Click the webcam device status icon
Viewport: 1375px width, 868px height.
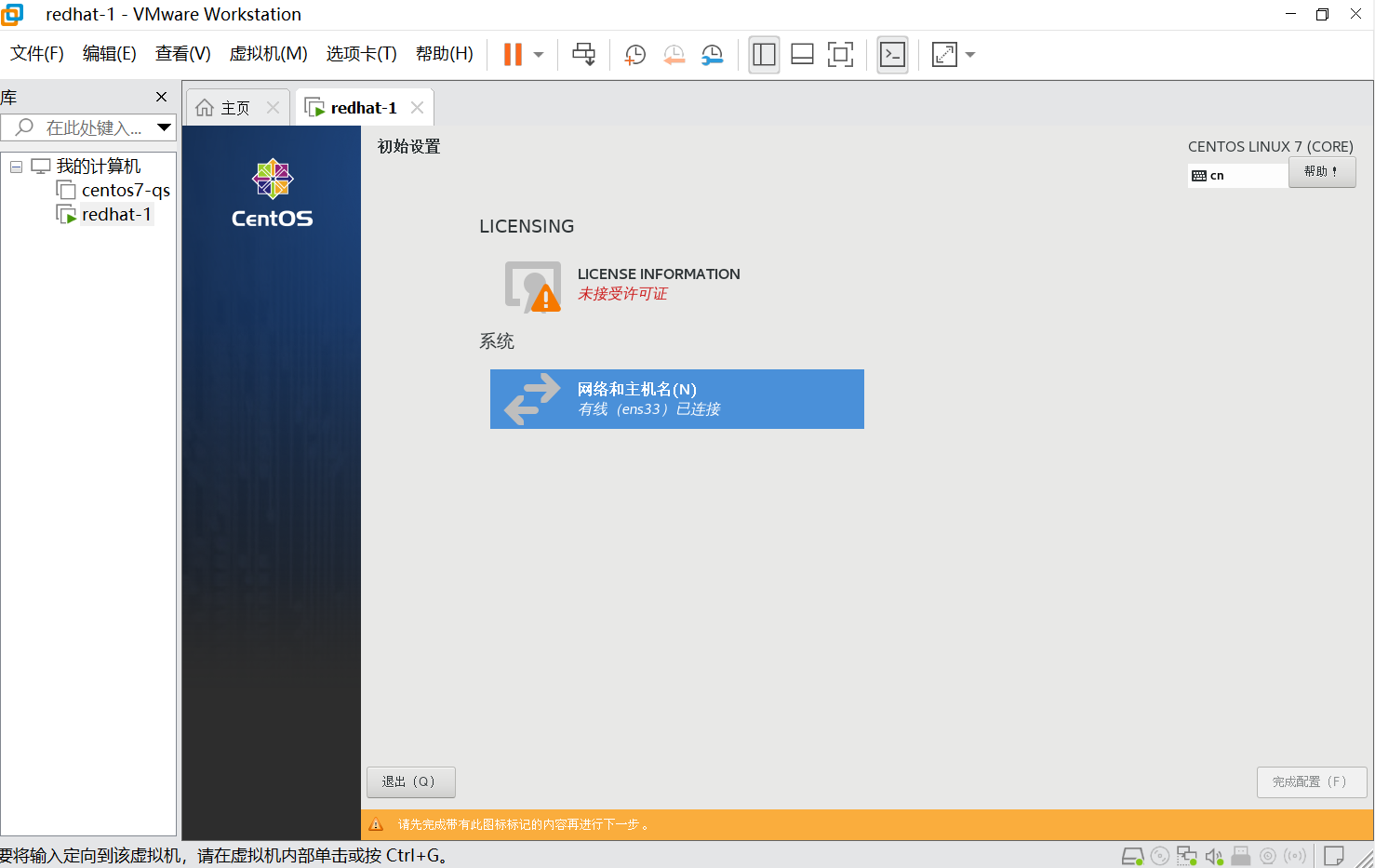1268,856
